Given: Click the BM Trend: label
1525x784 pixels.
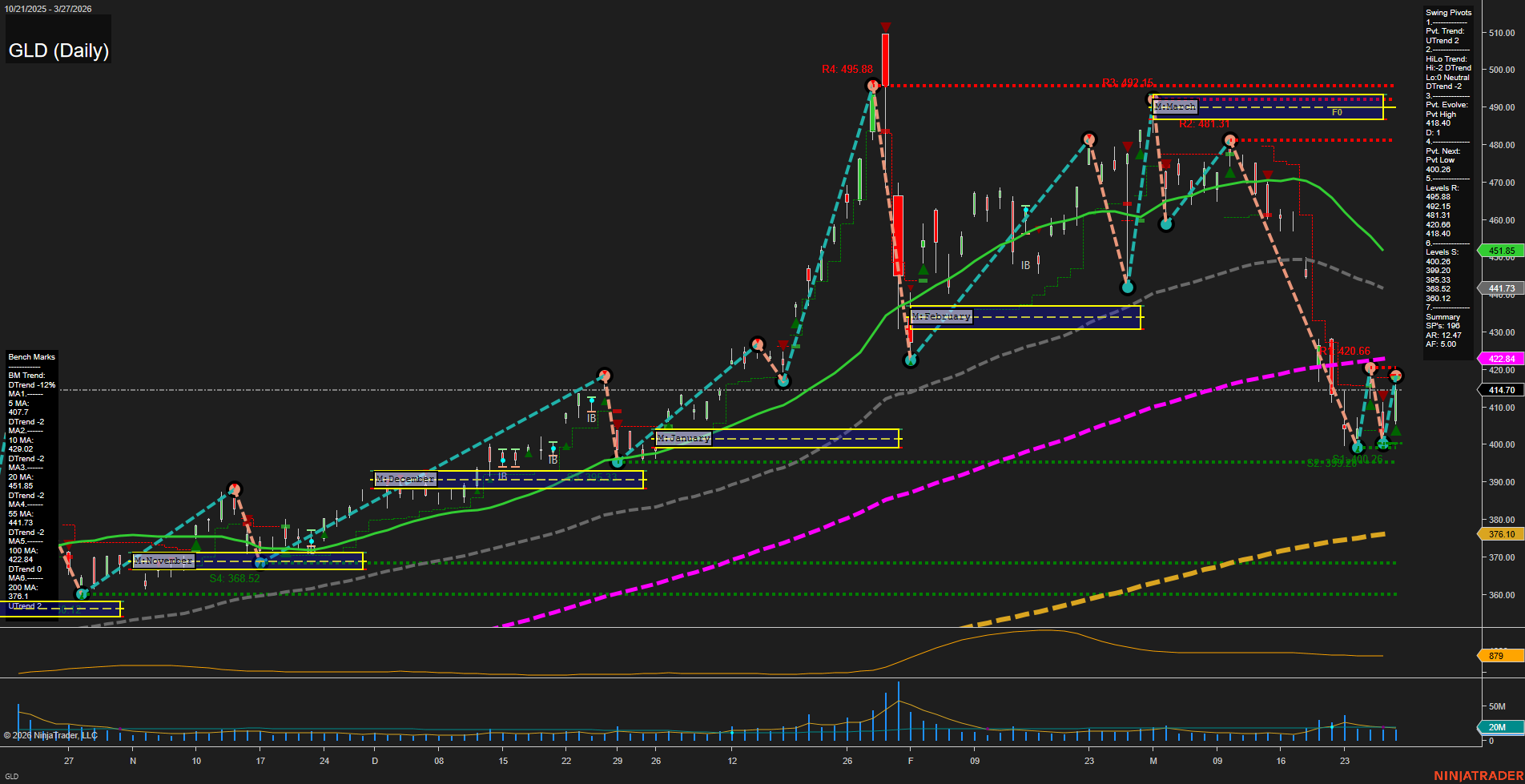Looking at the screenshot, I should (26, 376).
